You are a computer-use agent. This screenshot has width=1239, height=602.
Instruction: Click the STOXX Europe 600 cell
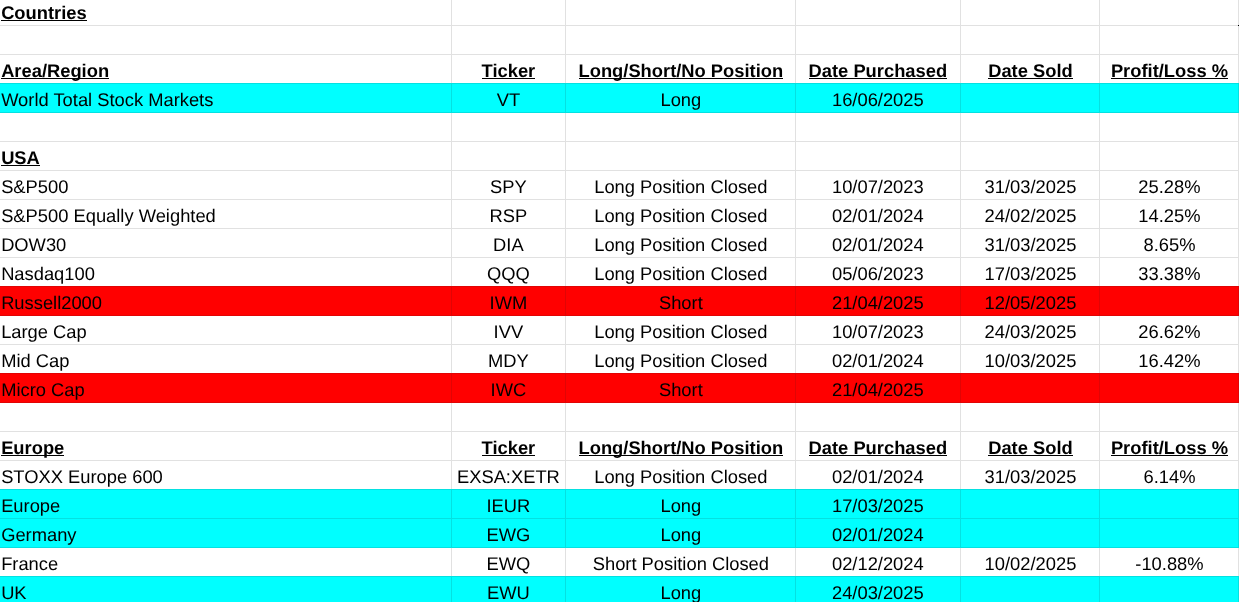click(x=82, y=477)
